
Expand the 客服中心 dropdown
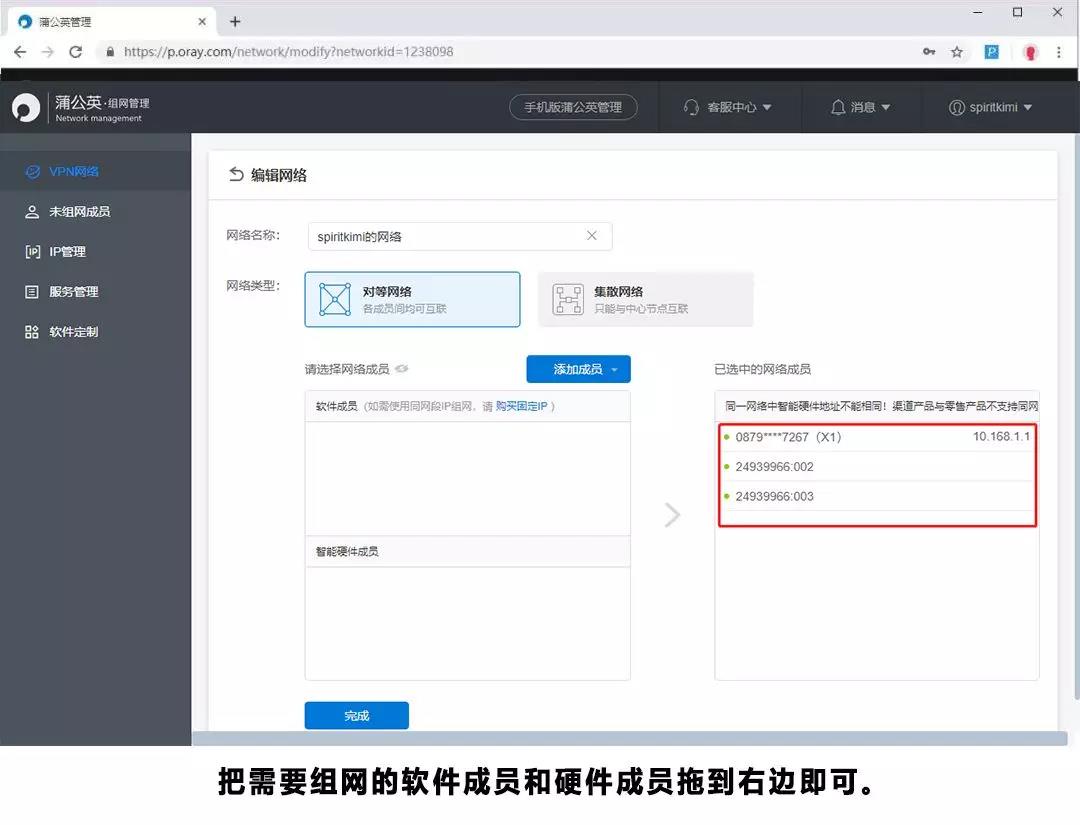[x=727, y=107]
